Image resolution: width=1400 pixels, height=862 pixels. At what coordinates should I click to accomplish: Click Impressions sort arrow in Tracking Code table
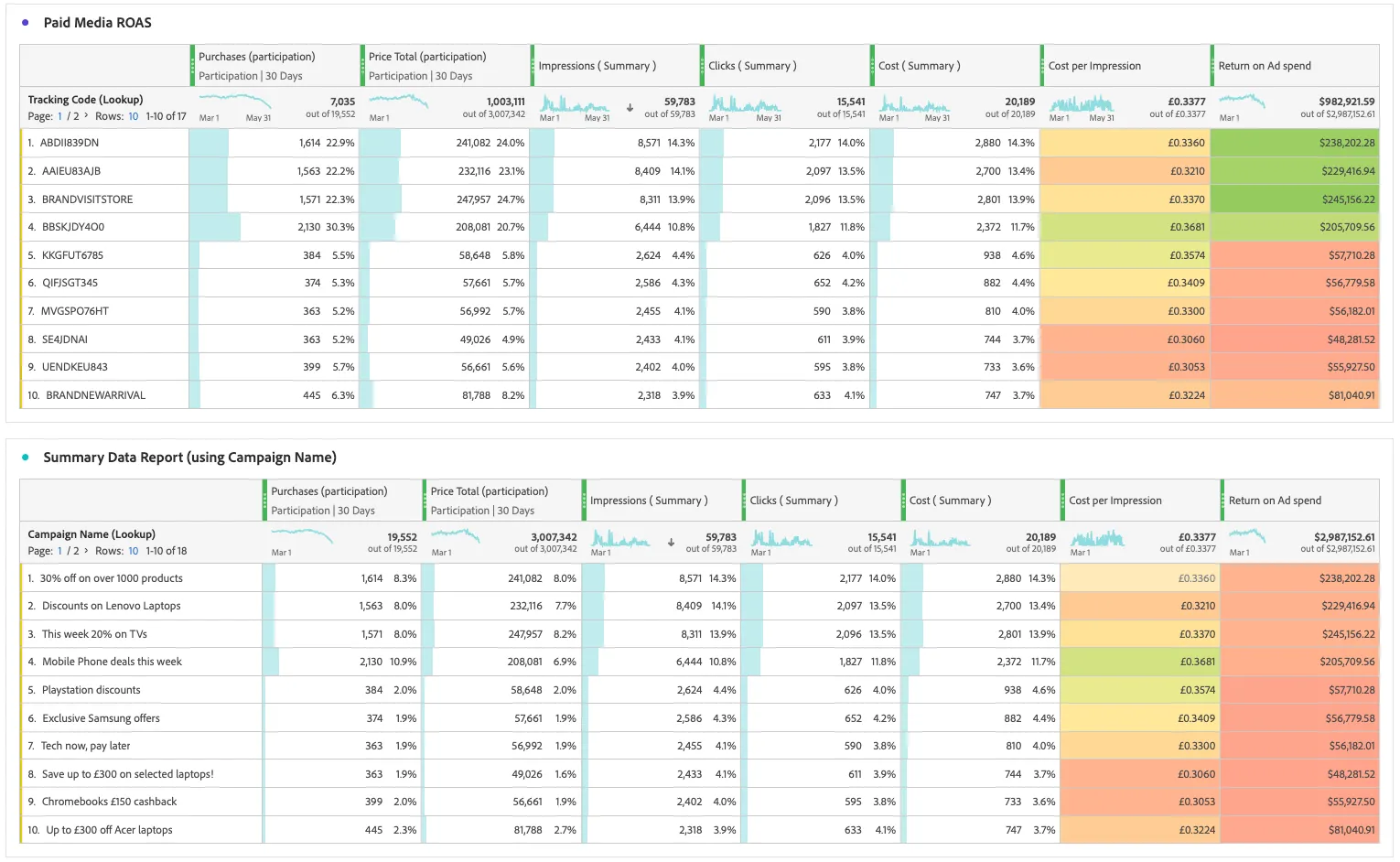tap(630, 108)
